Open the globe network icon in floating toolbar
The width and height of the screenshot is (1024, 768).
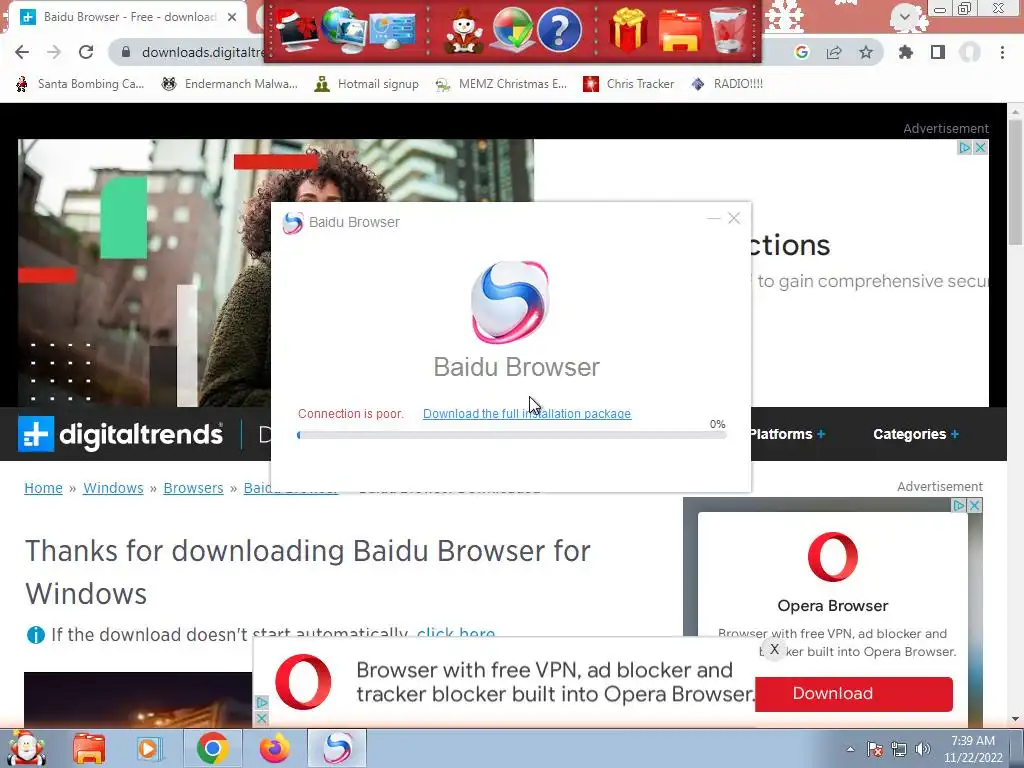[x=344, y=29]
